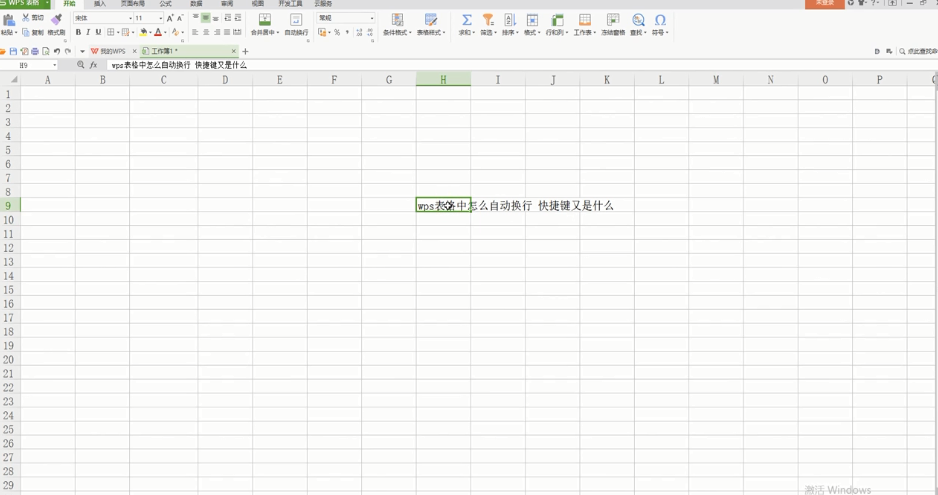The height and width of the screenshot is (495, 938).
Task: Align text right in cell
Action: [x=217, y=32]
